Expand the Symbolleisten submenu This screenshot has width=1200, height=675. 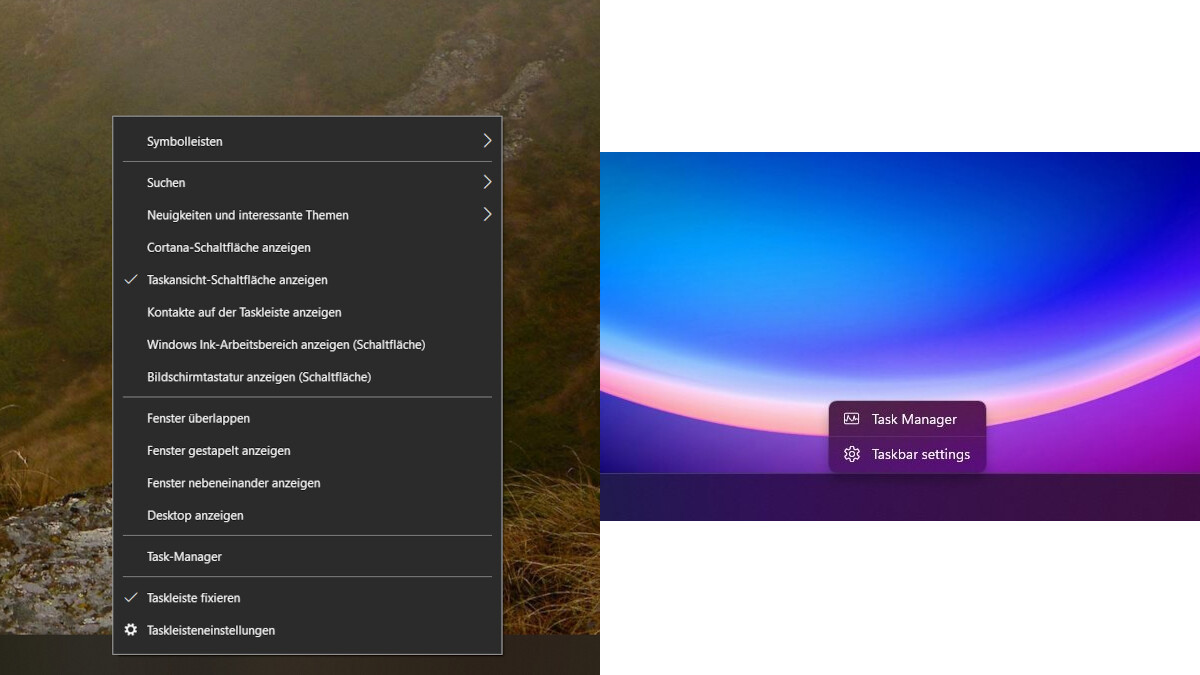(x=185, y=141)
